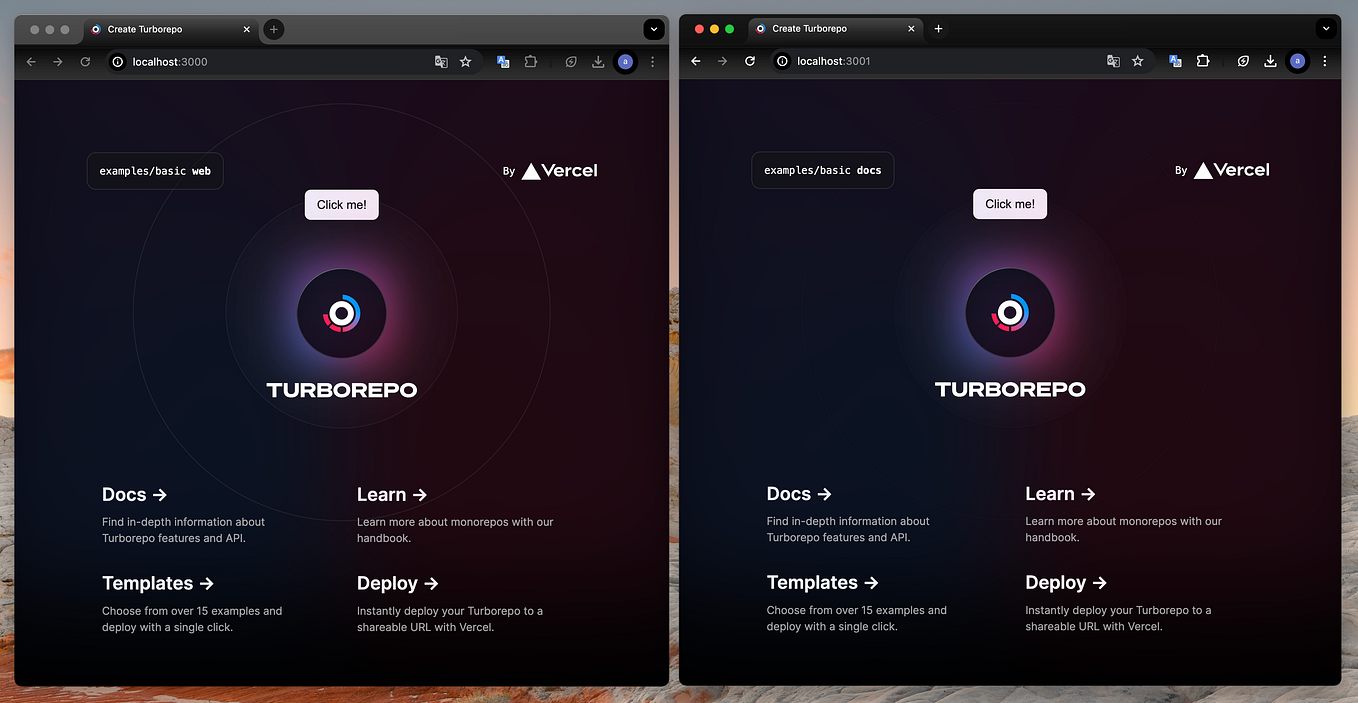Click translate icon in localhost:3001 address bar
This screenshot has height=703, width=1358.
[1113, 61]
